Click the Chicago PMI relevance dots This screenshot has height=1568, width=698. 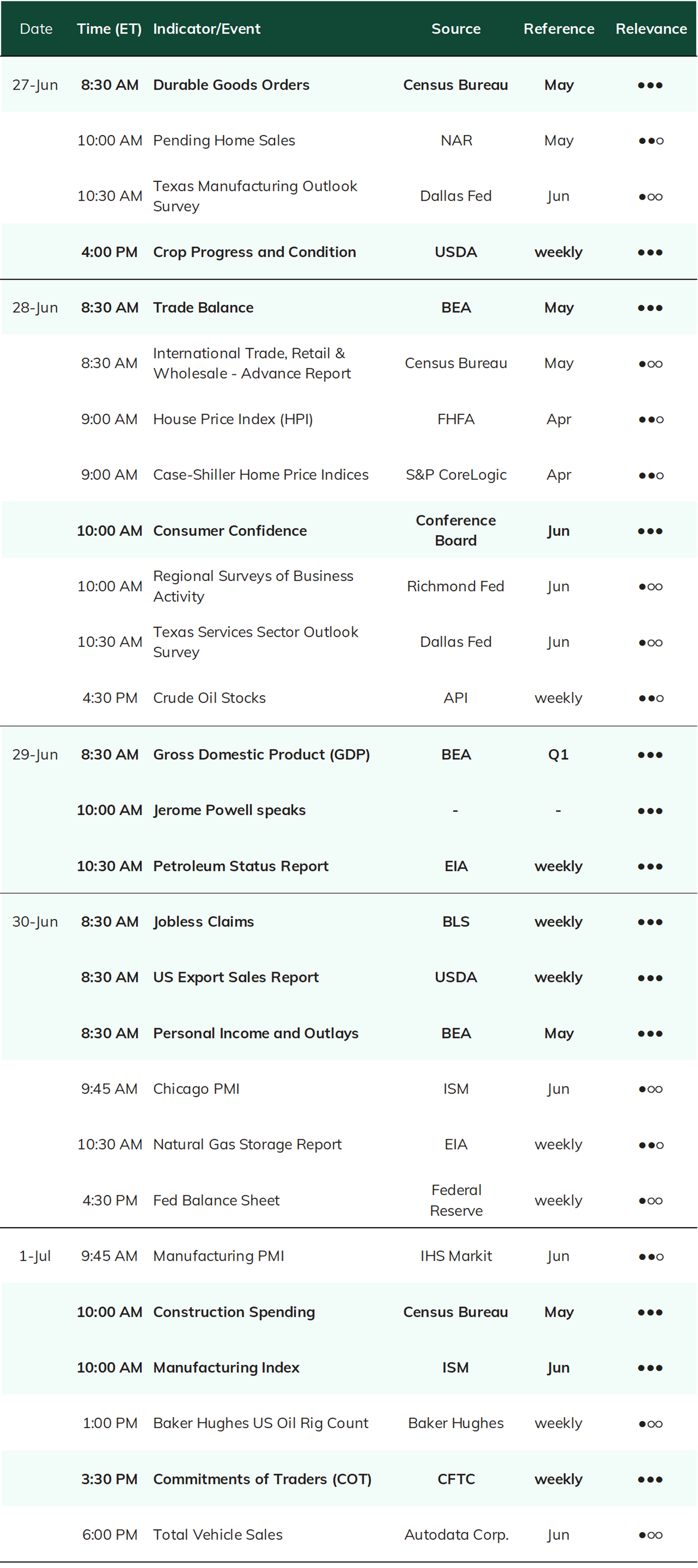(x=650, y=1089)
